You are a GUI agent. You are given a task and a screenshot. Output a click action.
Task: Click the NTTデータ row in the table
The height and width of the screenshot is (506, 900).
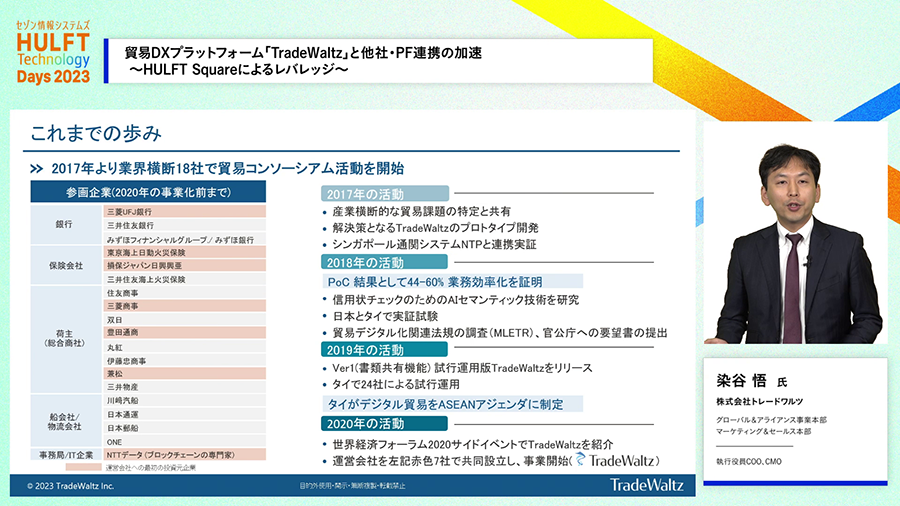(183, 454)
